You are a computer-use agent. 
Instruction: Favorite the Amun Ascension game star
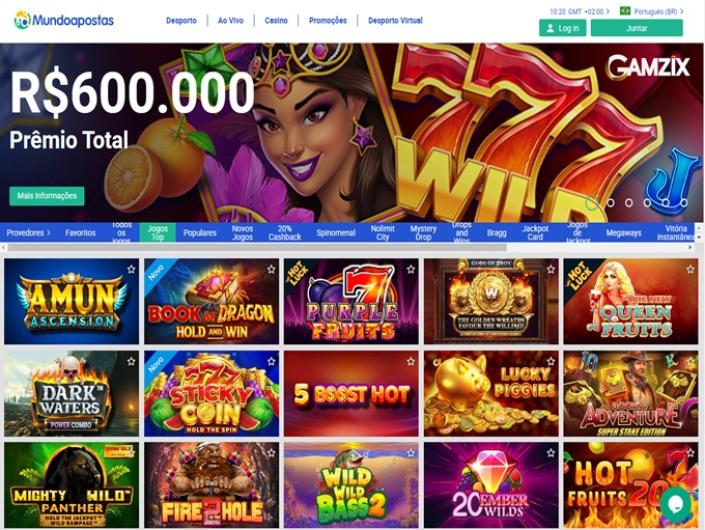pos(131,269)
